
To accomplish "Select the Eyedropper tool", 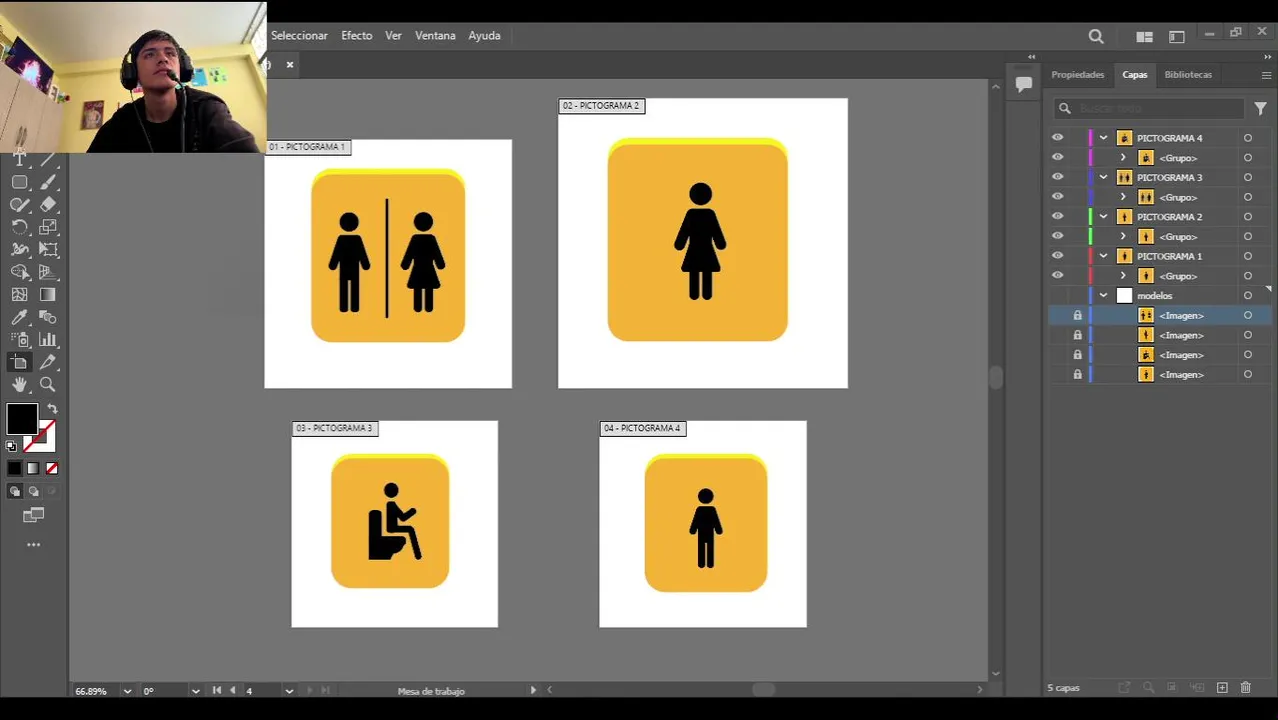I will 19,317.
